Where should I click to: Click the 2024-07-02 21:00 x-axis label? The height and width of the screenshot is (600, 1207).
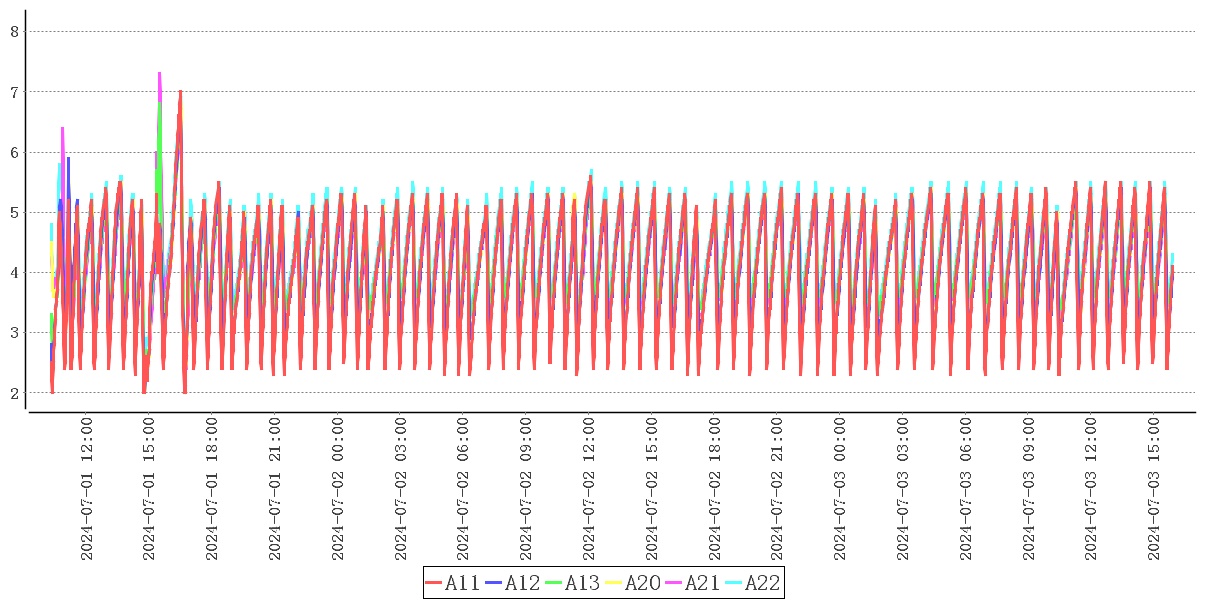777,490
